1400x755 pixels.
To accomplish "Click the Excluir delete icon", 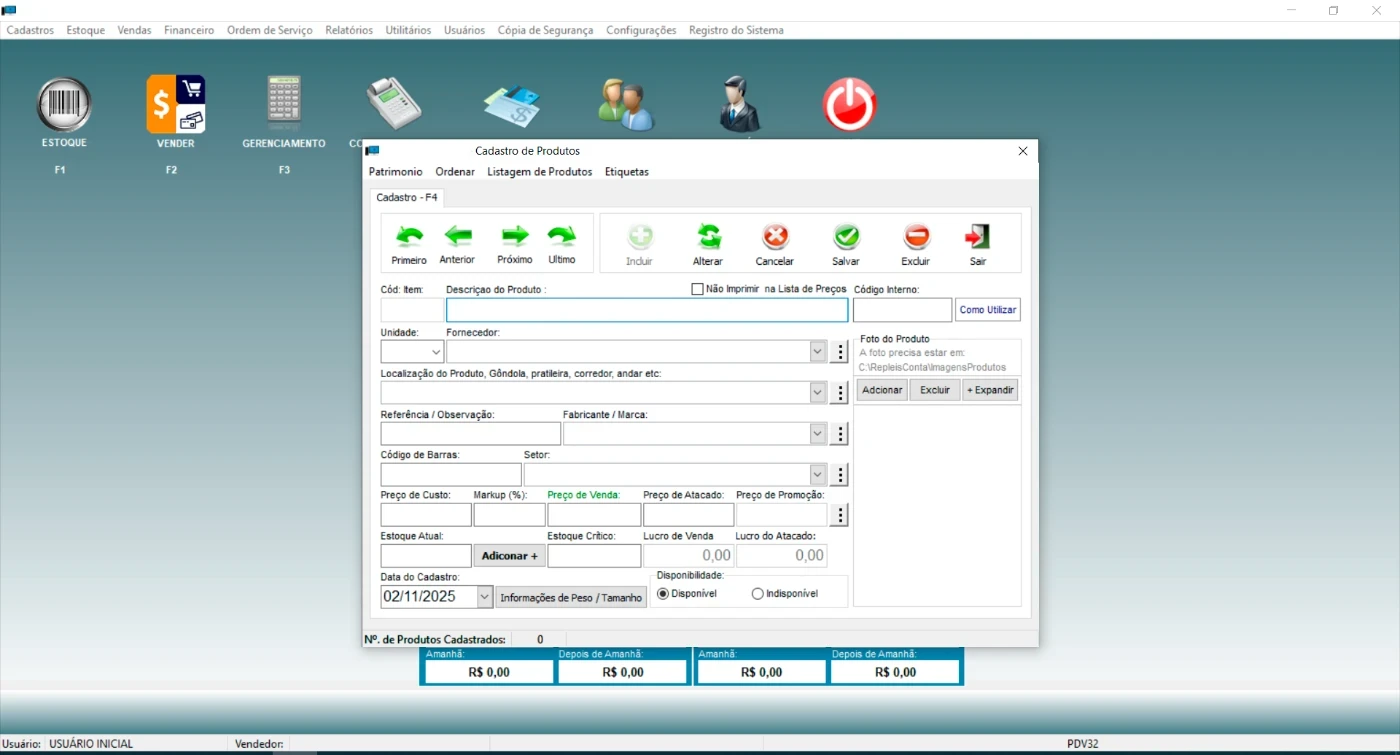I will [916, 238].
